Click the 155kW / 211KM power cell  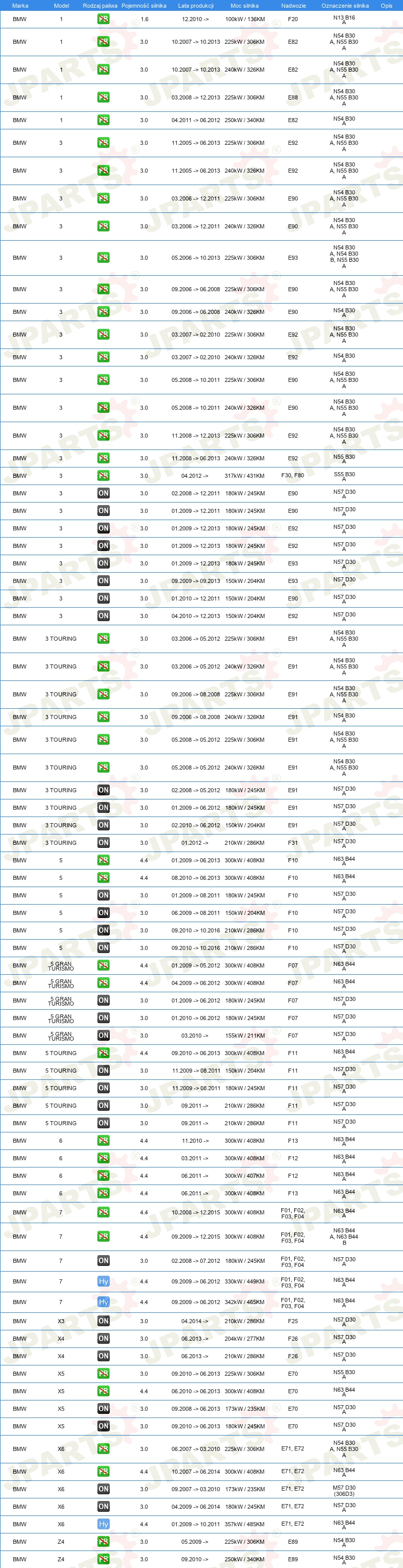coord(245,1036)
